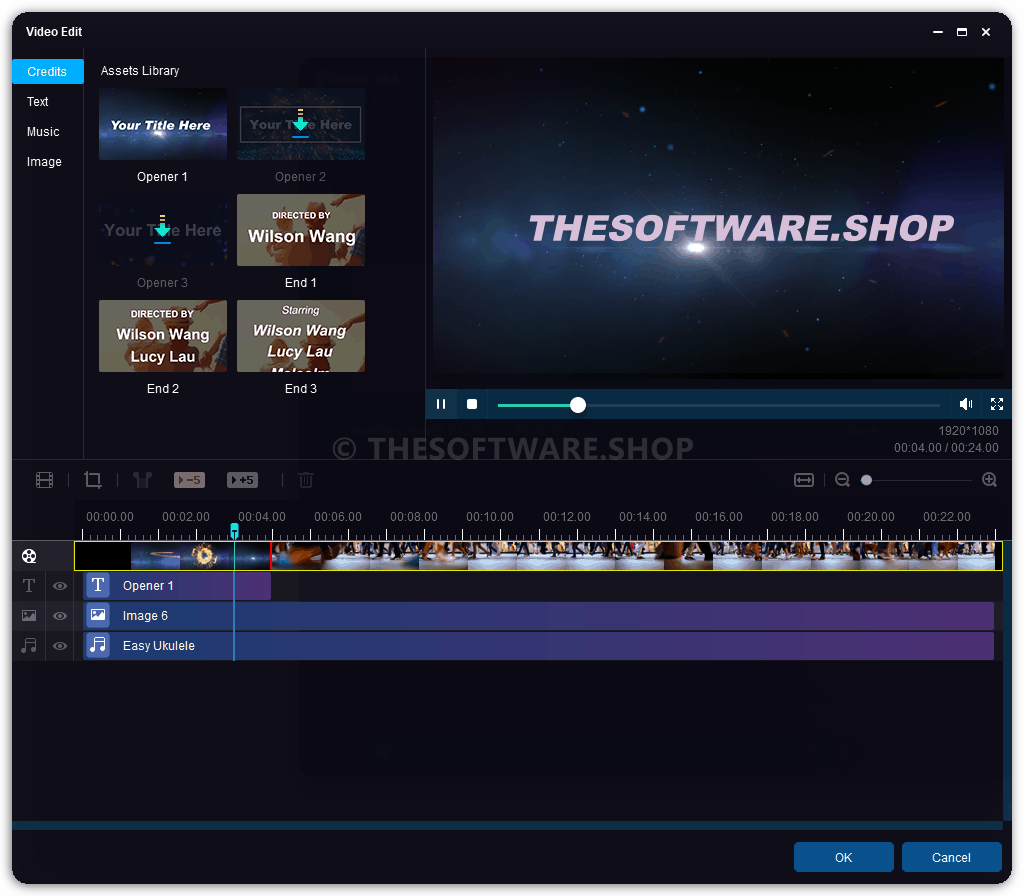
Task: Choose the End 1 credits template
Action: [300, 230]
